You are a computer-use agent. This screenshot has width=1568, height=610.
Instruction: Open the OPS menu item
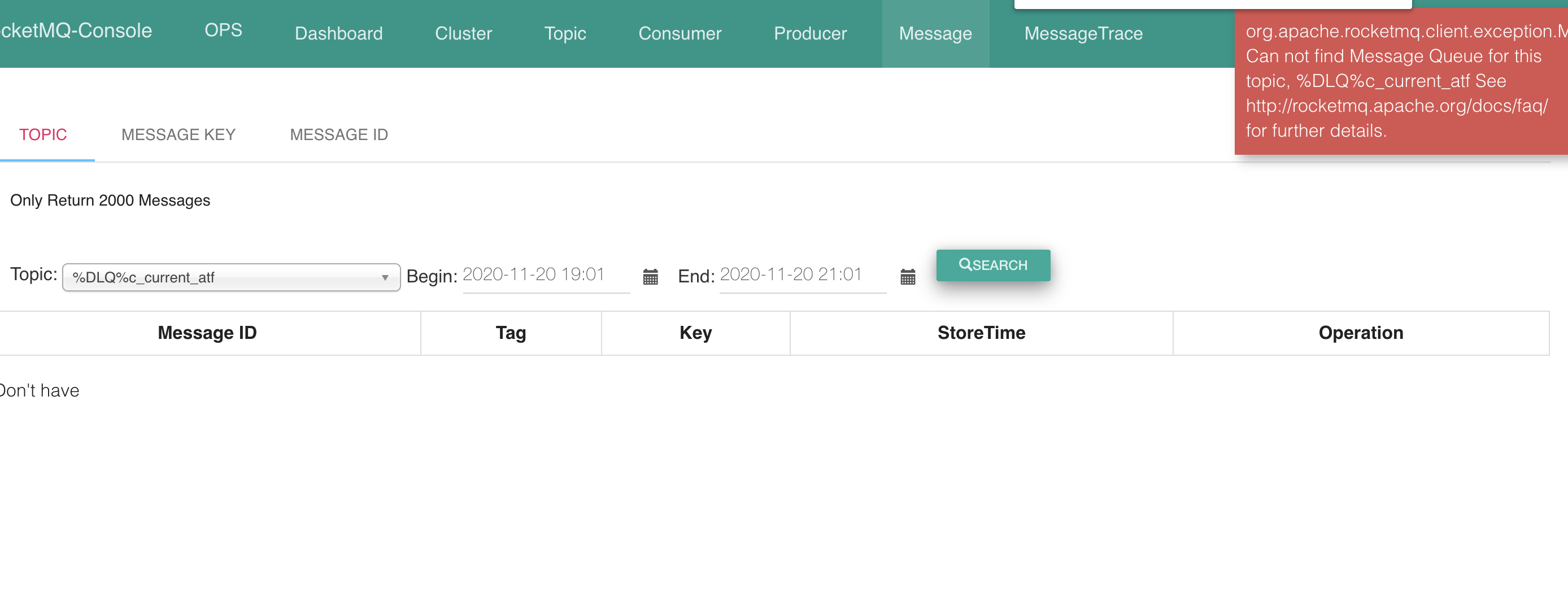223,30
